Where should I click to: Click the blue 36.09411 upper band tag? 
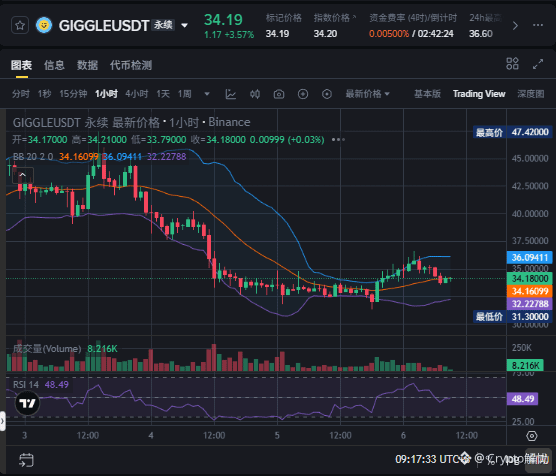tap(529, 258)
